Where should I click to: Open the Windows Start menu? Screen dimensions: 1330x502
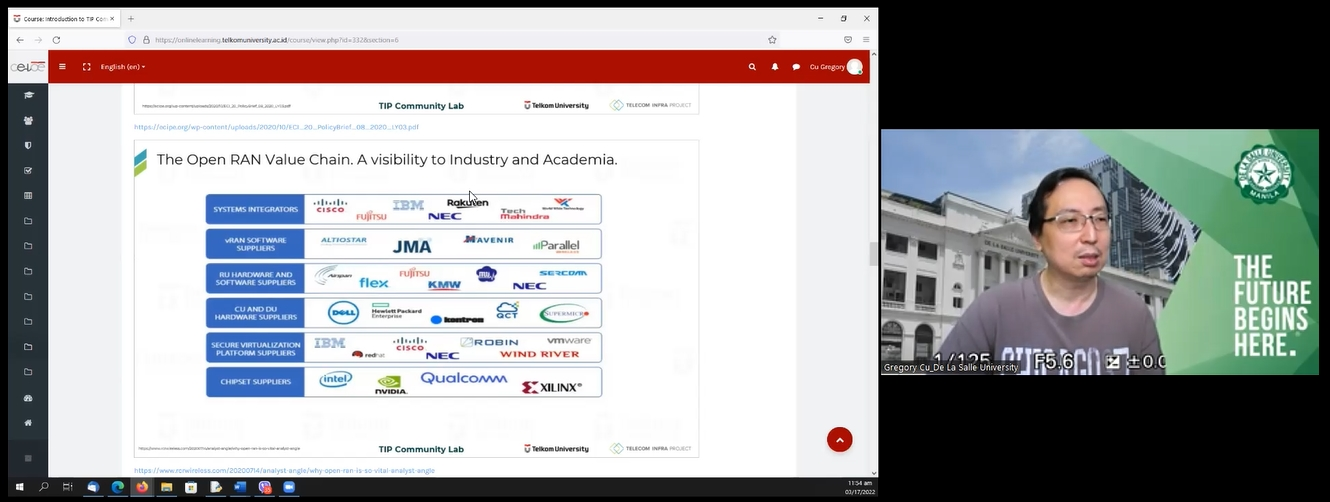19,487
